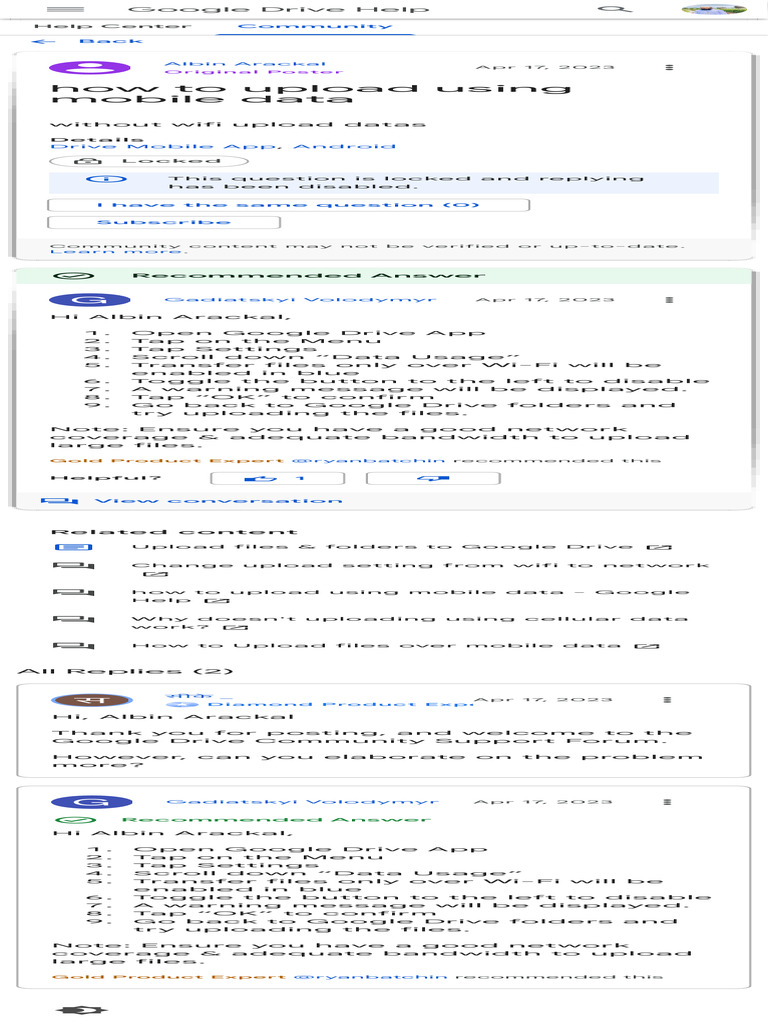Switch to the Community tab
This screenshot has width=768, height=1024.
pyautogui.click(x=315, y=26)
